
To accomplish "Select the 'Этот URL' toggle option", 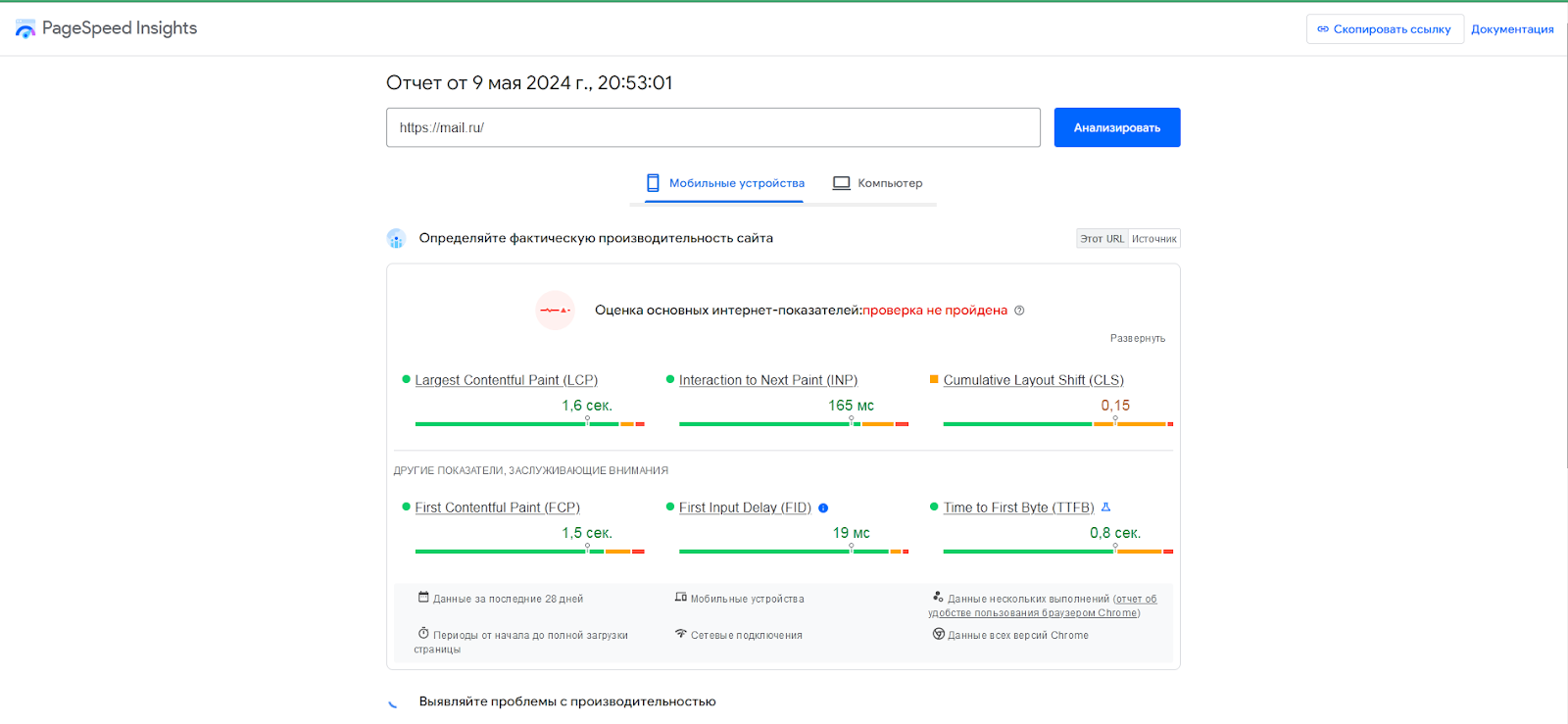I will [x=1102, y=239].
